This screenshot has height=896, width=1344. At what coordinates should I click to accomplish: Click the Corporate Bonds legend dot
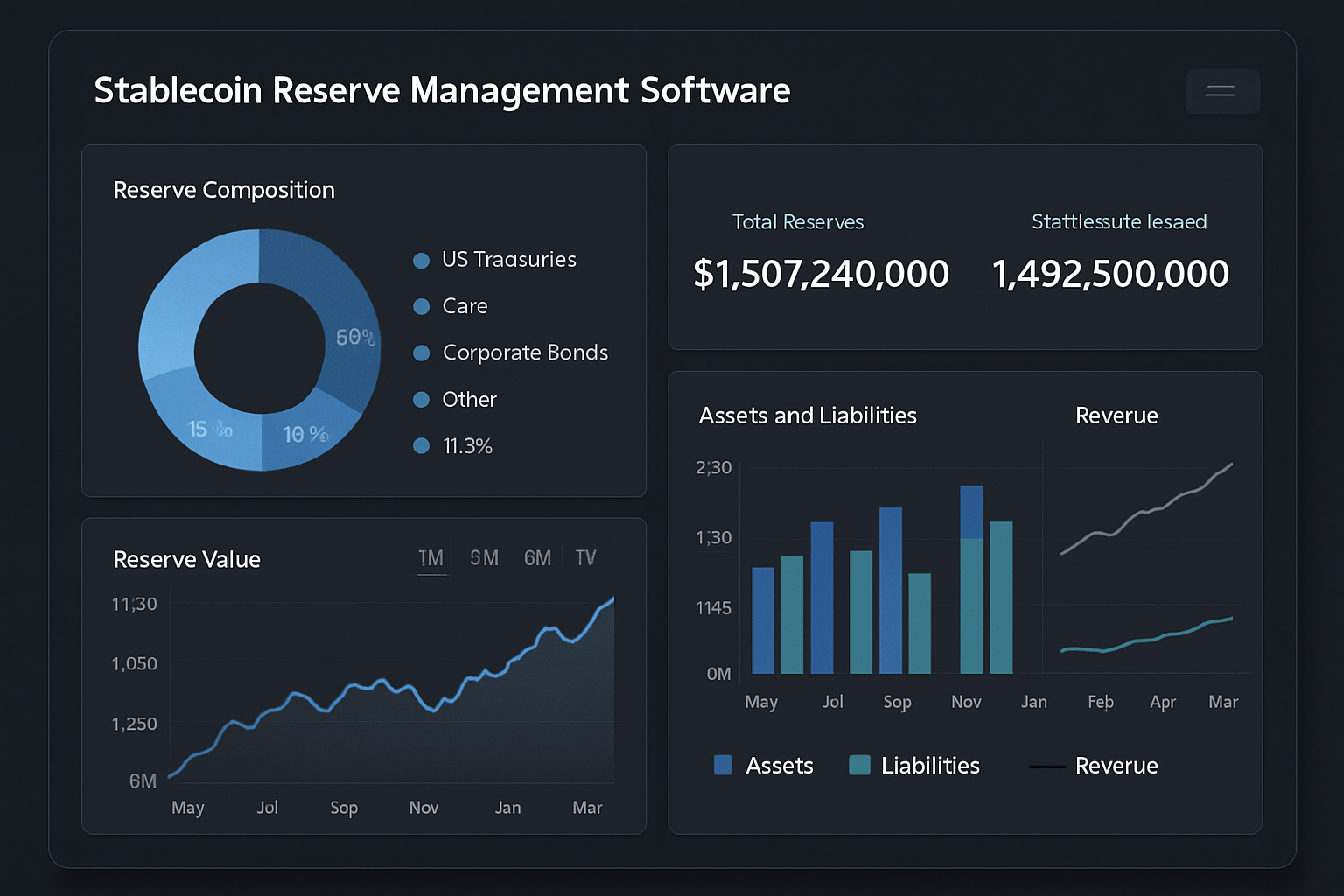(421, 353)
